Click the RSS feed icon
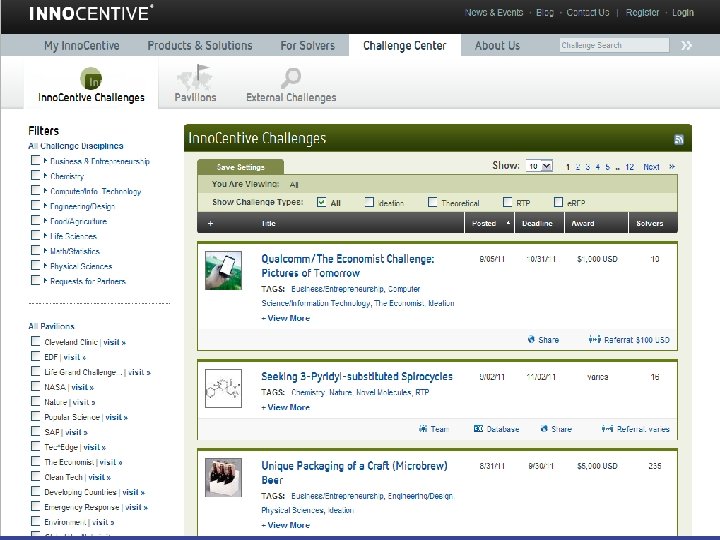The image size is (720, 540). (679, 140)
